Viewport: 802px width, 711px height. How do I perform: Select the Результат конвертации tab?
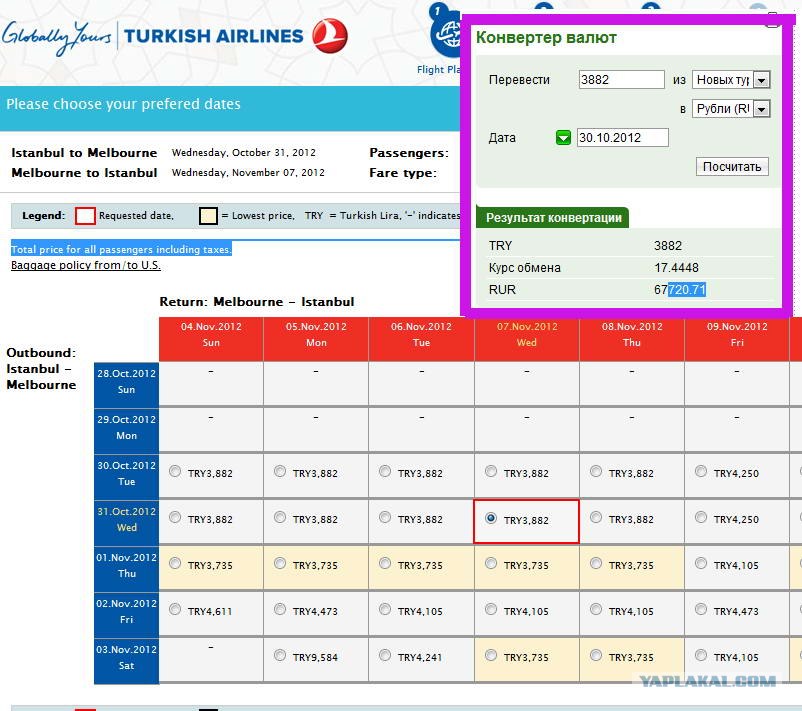(x=552, y=217)
